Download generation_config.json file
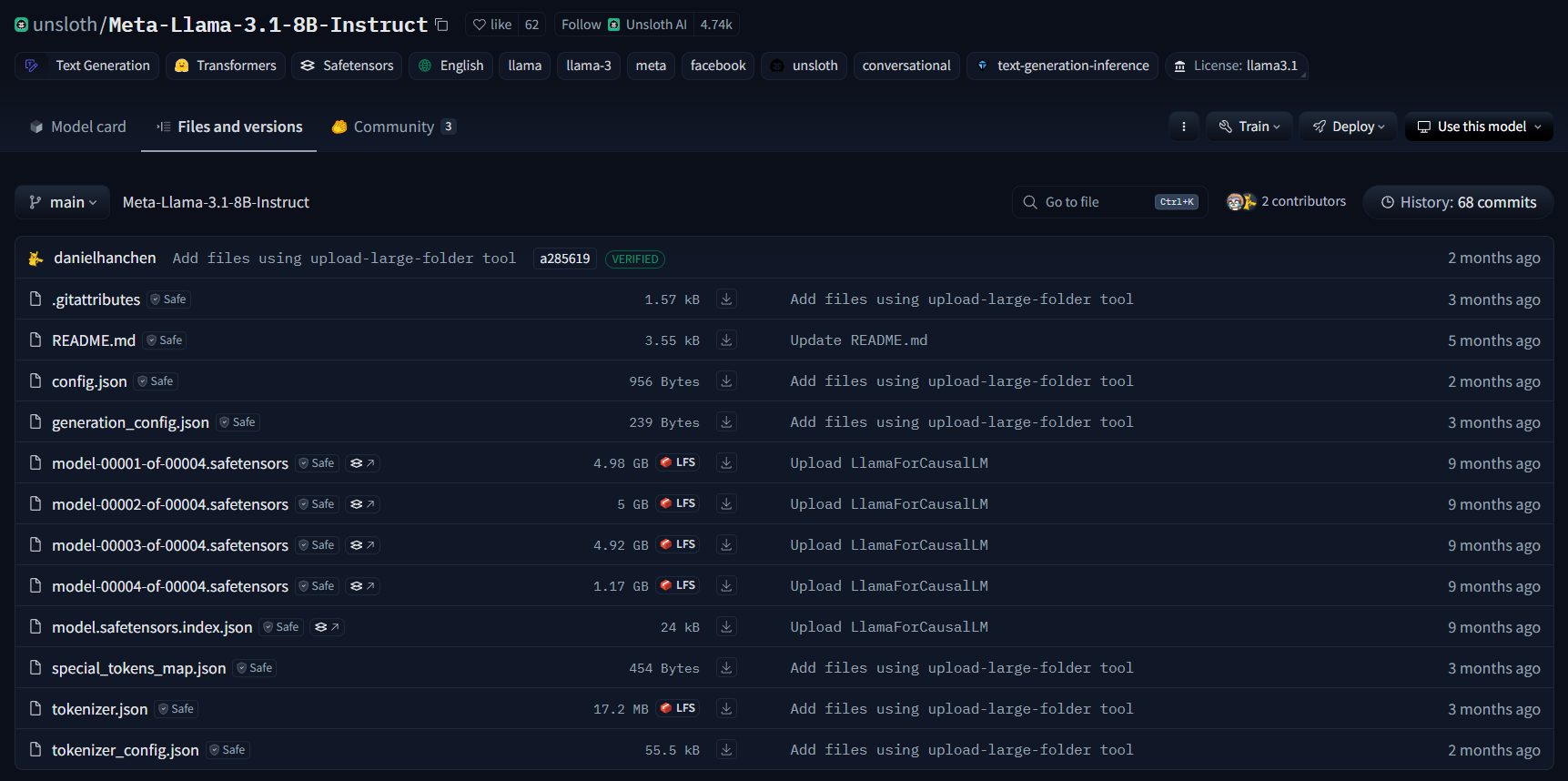 (726, 421)
